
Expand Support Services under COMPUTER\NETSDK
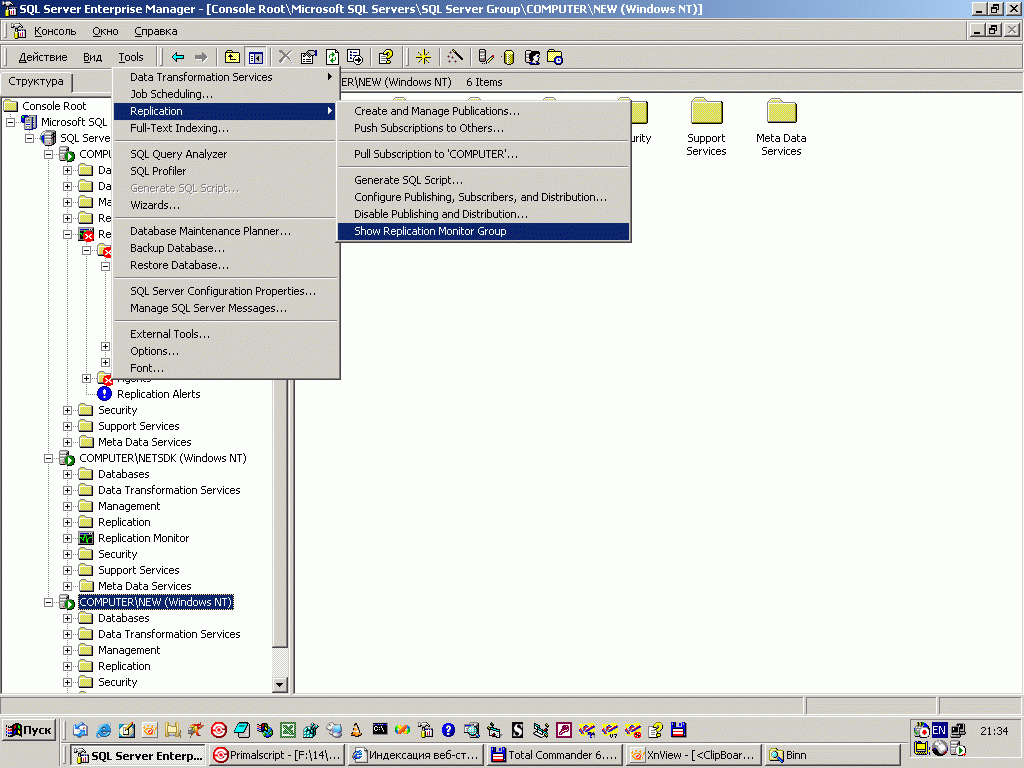point(67,570)
